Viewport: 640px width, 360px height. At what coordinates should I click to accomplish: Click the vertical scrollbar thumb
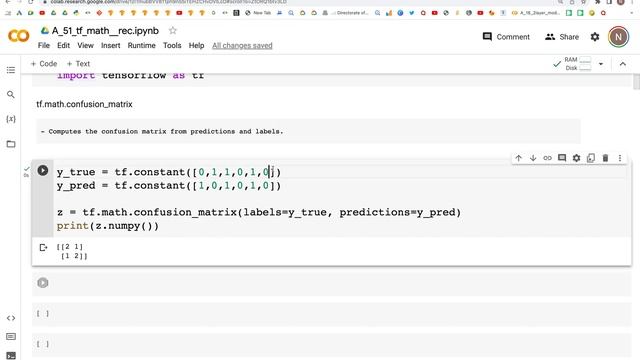pyautogui.click(x=636, y=82)
